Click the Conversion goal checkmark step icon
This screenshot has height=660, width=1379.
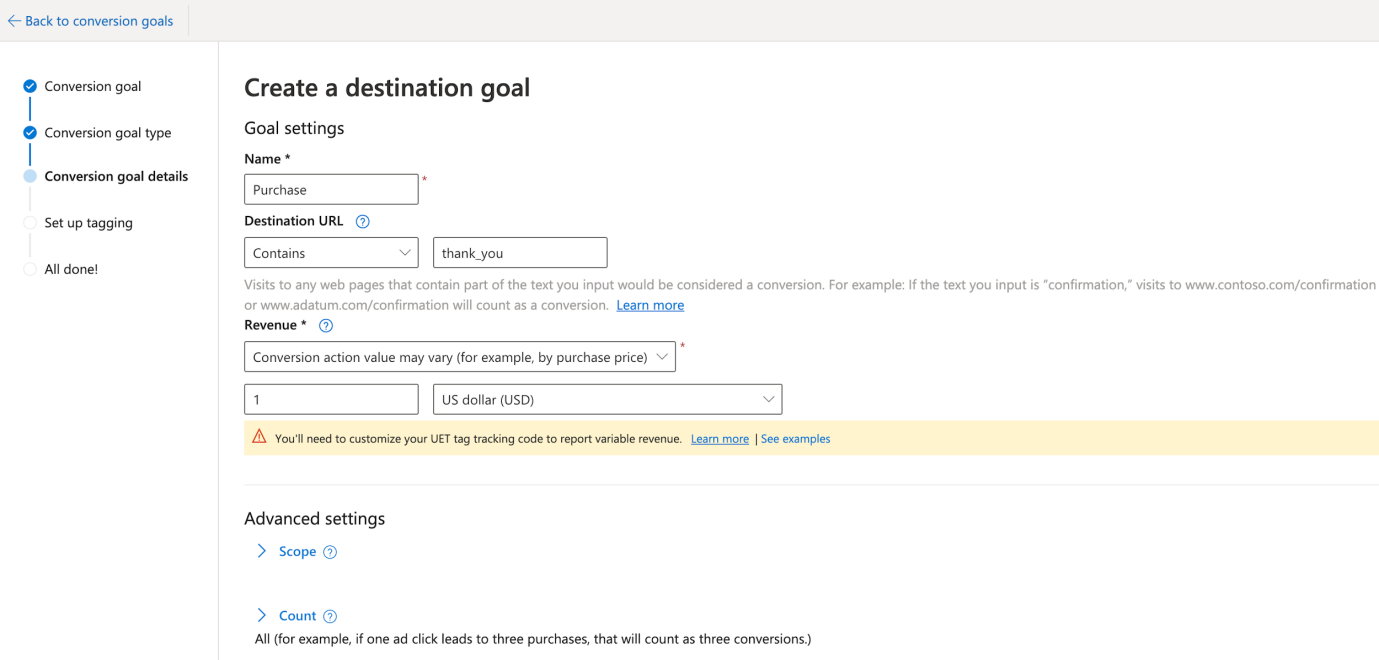click(x=30, y=86)
